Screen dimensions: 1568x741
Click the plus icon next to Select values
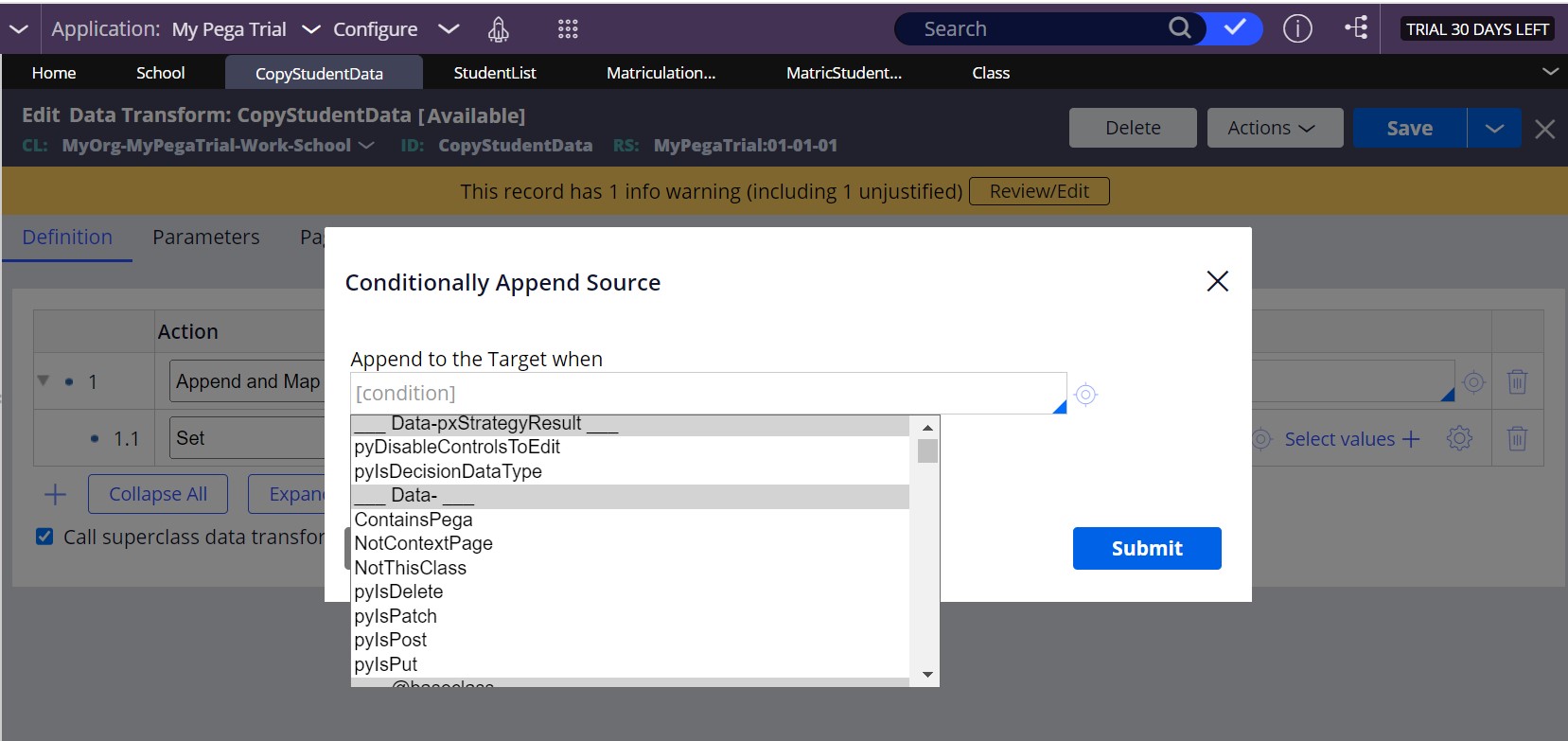pyautogui.click(x=1411, y=439)
